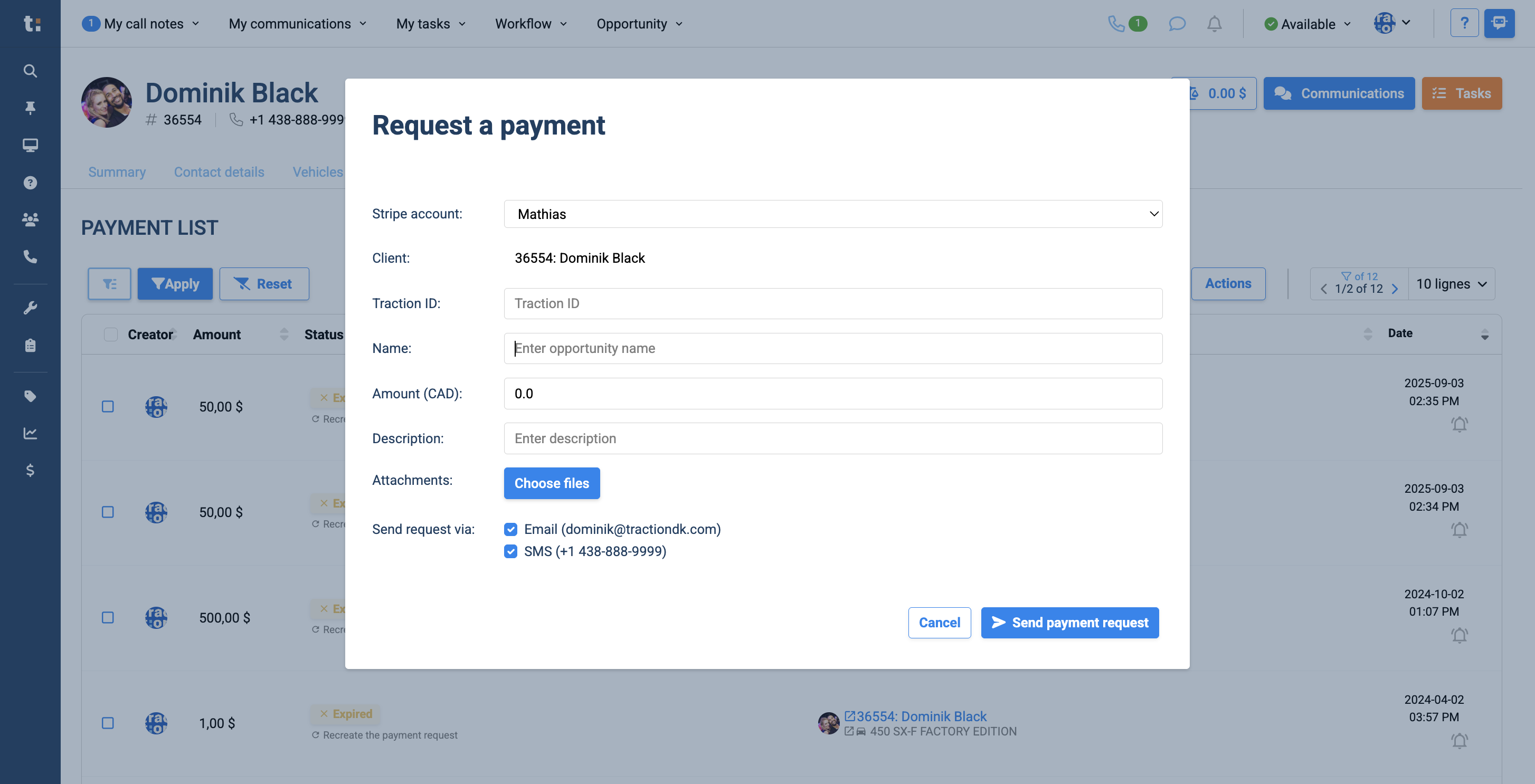Disable the SMS send request checkbox
1535x784 pixels.
pos(510,551)
